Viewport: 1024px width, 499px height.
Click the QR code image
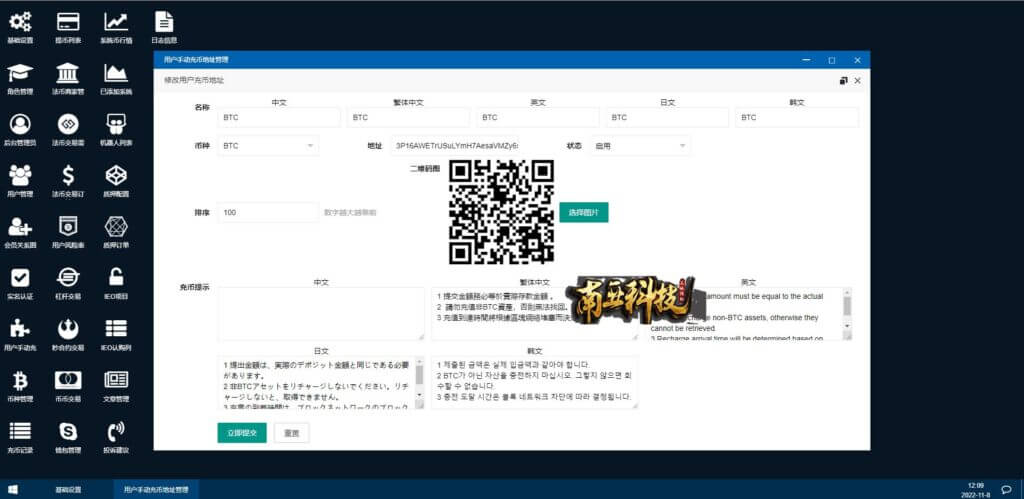[x=502, y=212]
